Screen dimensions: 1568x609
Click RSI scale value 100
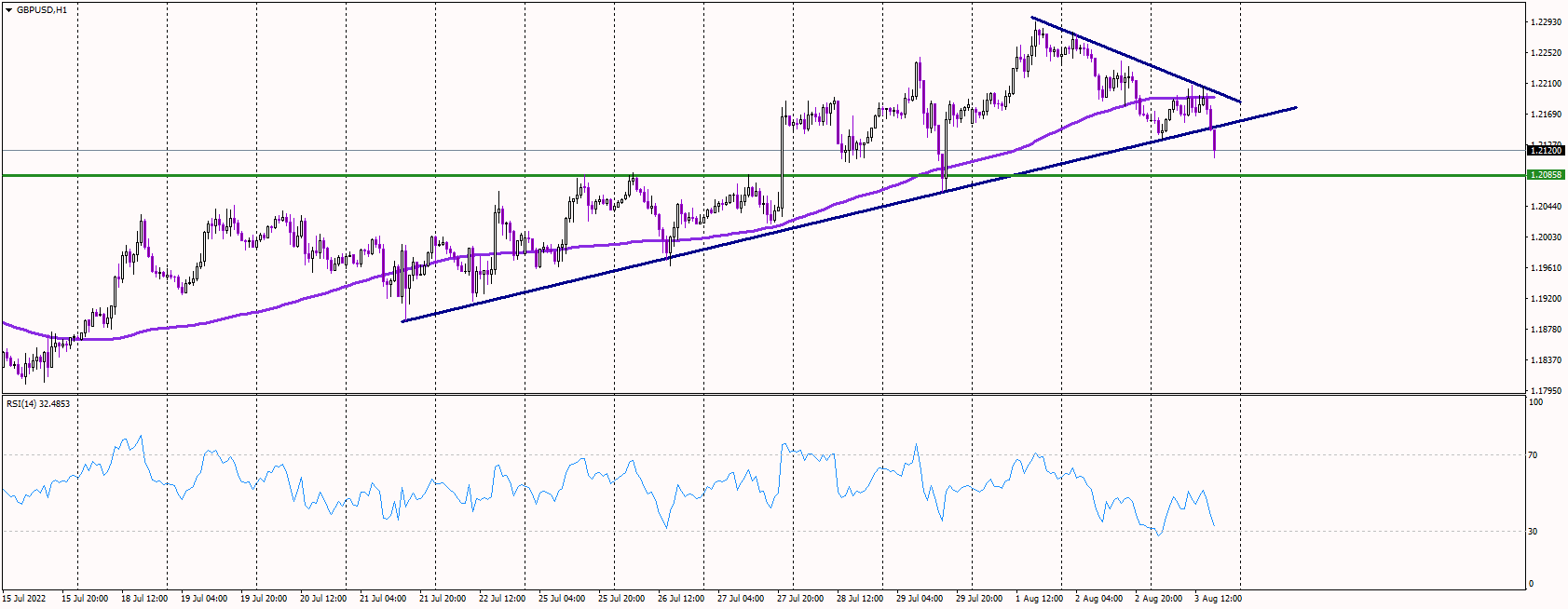tap(1535, 402)
